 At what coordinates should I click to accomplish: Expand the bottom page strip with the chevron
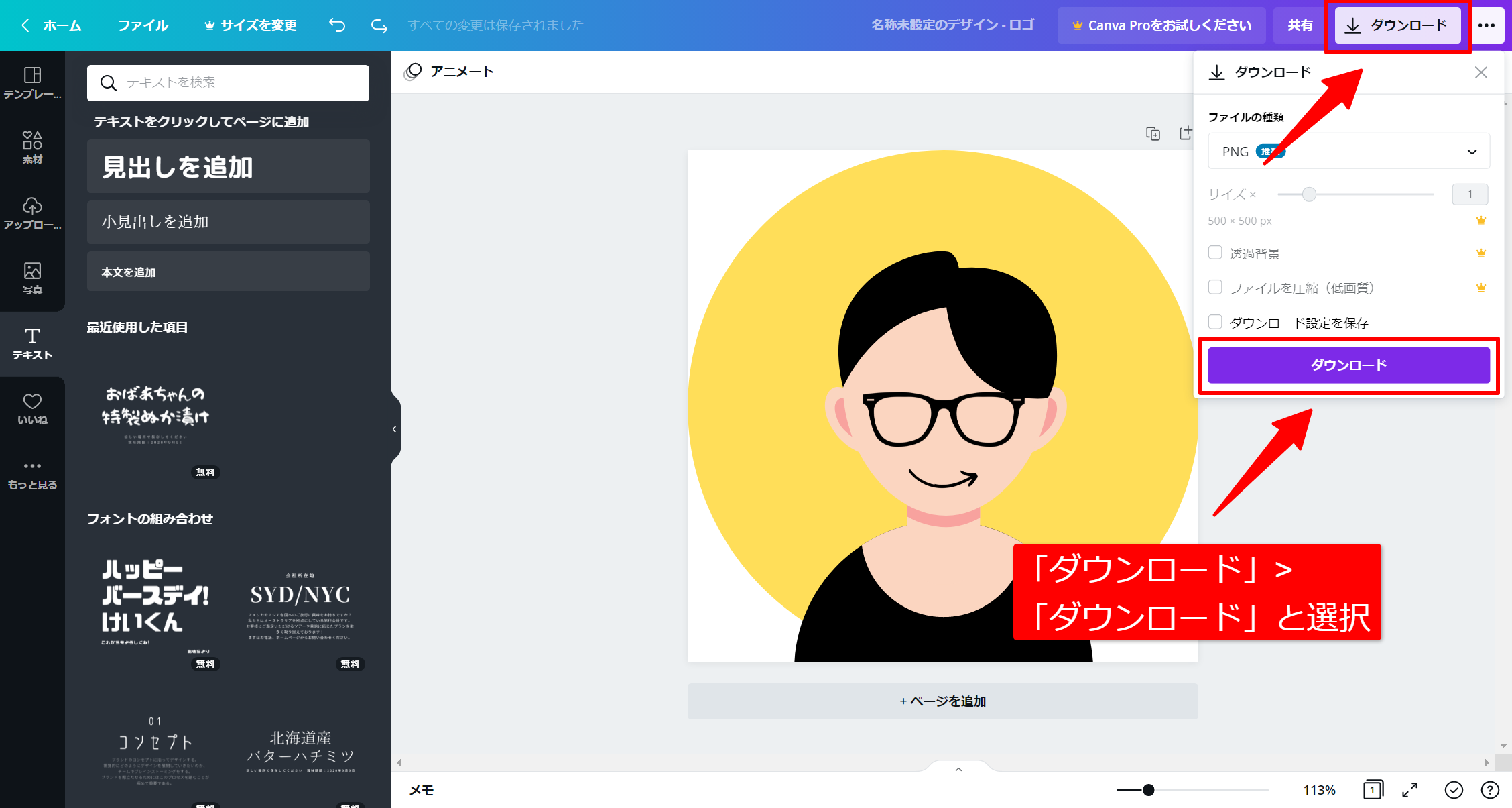click(x=958, y=769)
